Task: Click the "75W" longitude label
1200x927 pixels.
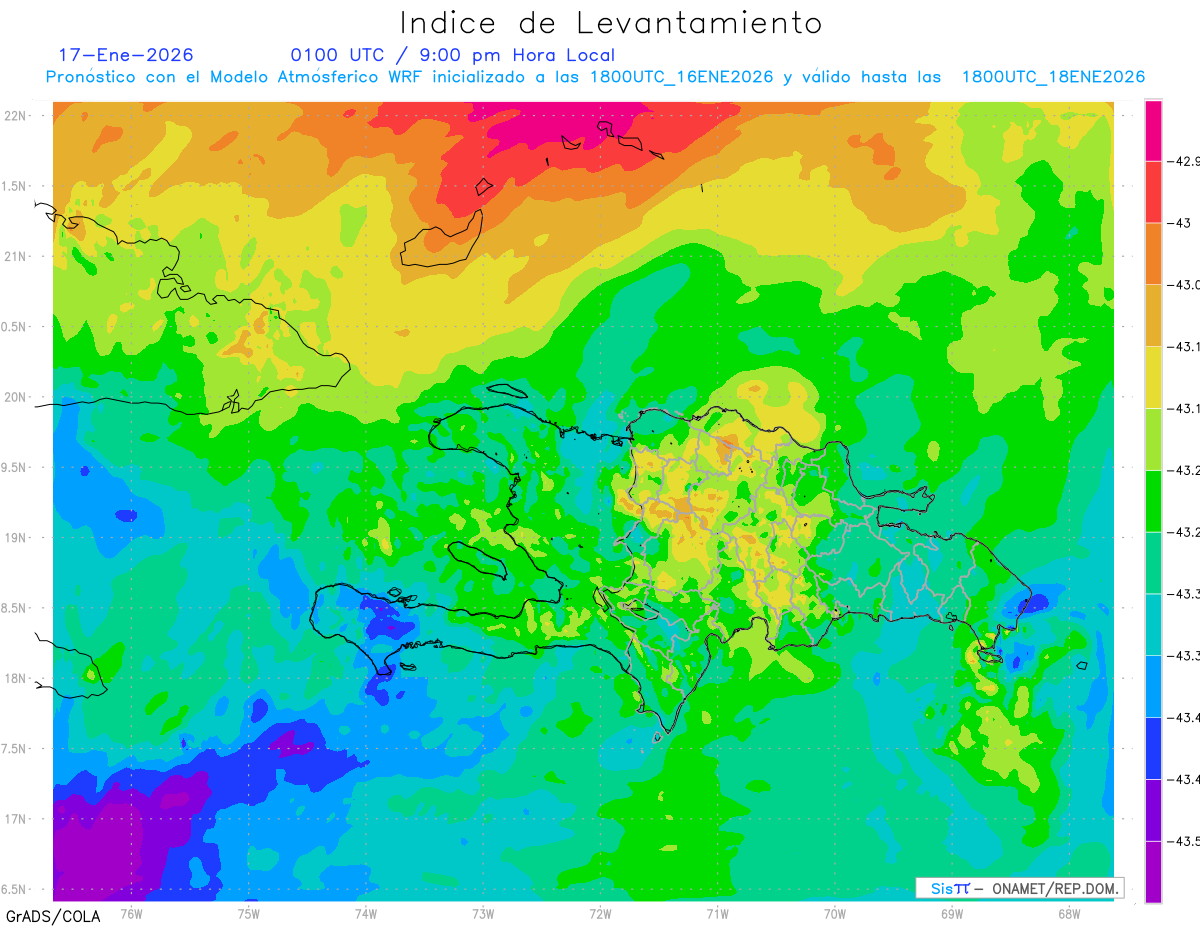Action: click(x=249, y=914)
